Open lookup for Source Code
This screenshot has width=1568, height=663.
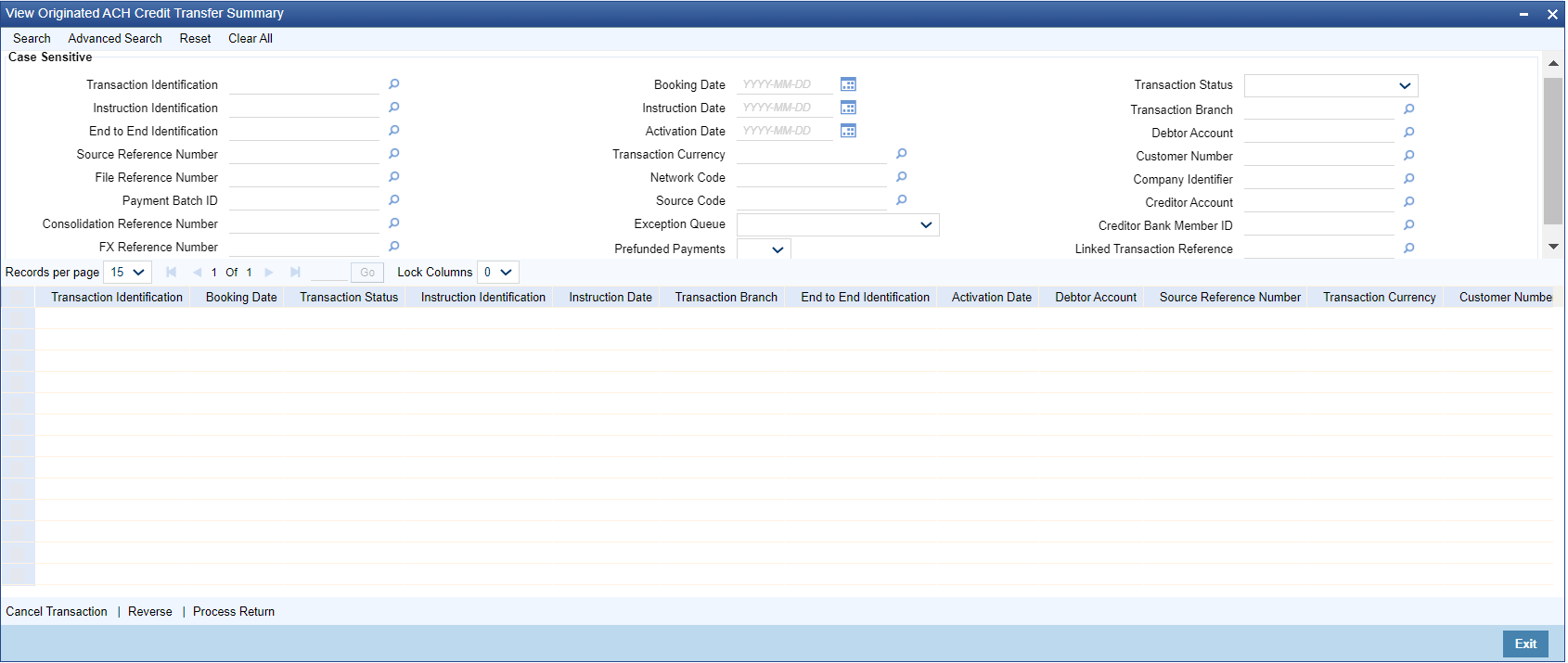tap(901, 200)
